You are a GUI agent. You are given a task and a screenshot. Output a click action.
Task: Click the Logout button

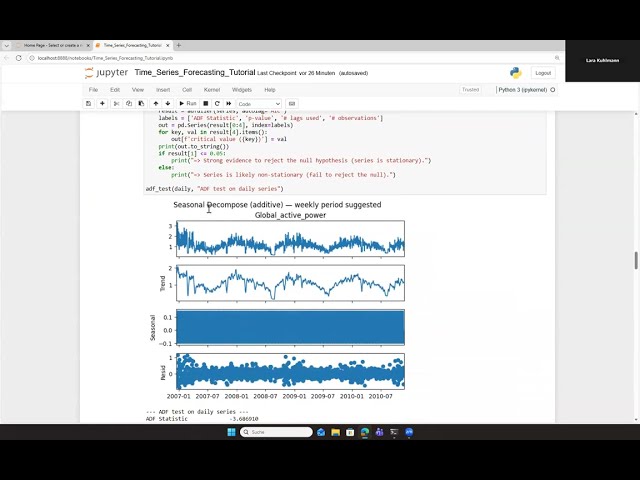tap(543, 73)
